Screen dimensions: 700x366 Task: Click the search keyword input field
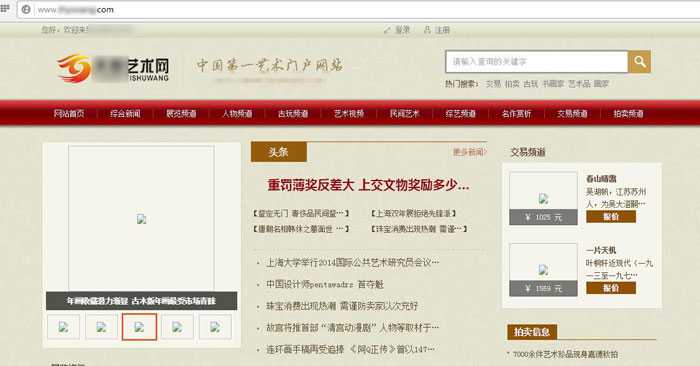pos(537,62)
